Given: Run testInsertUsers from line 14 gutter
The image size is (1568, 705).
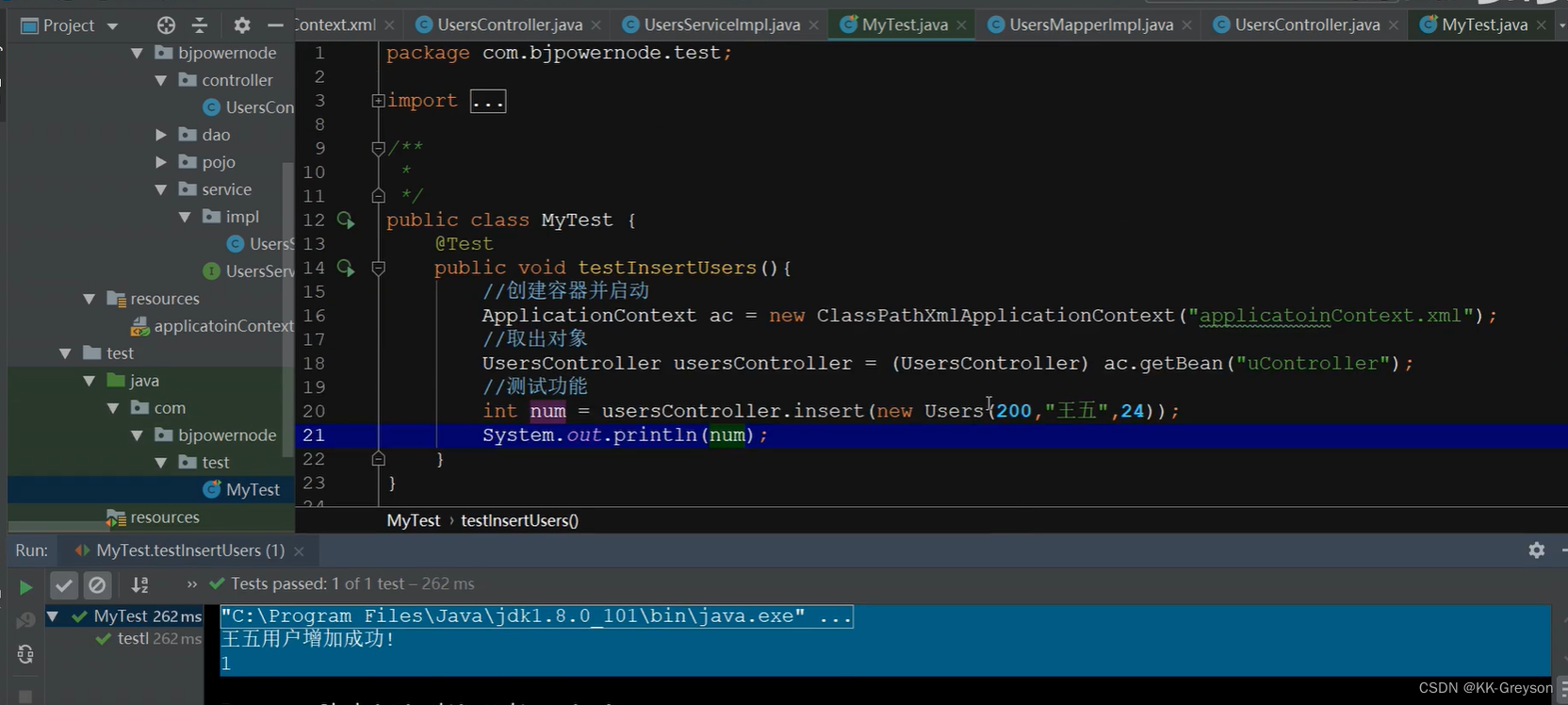Looking at the screenshot, I should coord(346,269).
